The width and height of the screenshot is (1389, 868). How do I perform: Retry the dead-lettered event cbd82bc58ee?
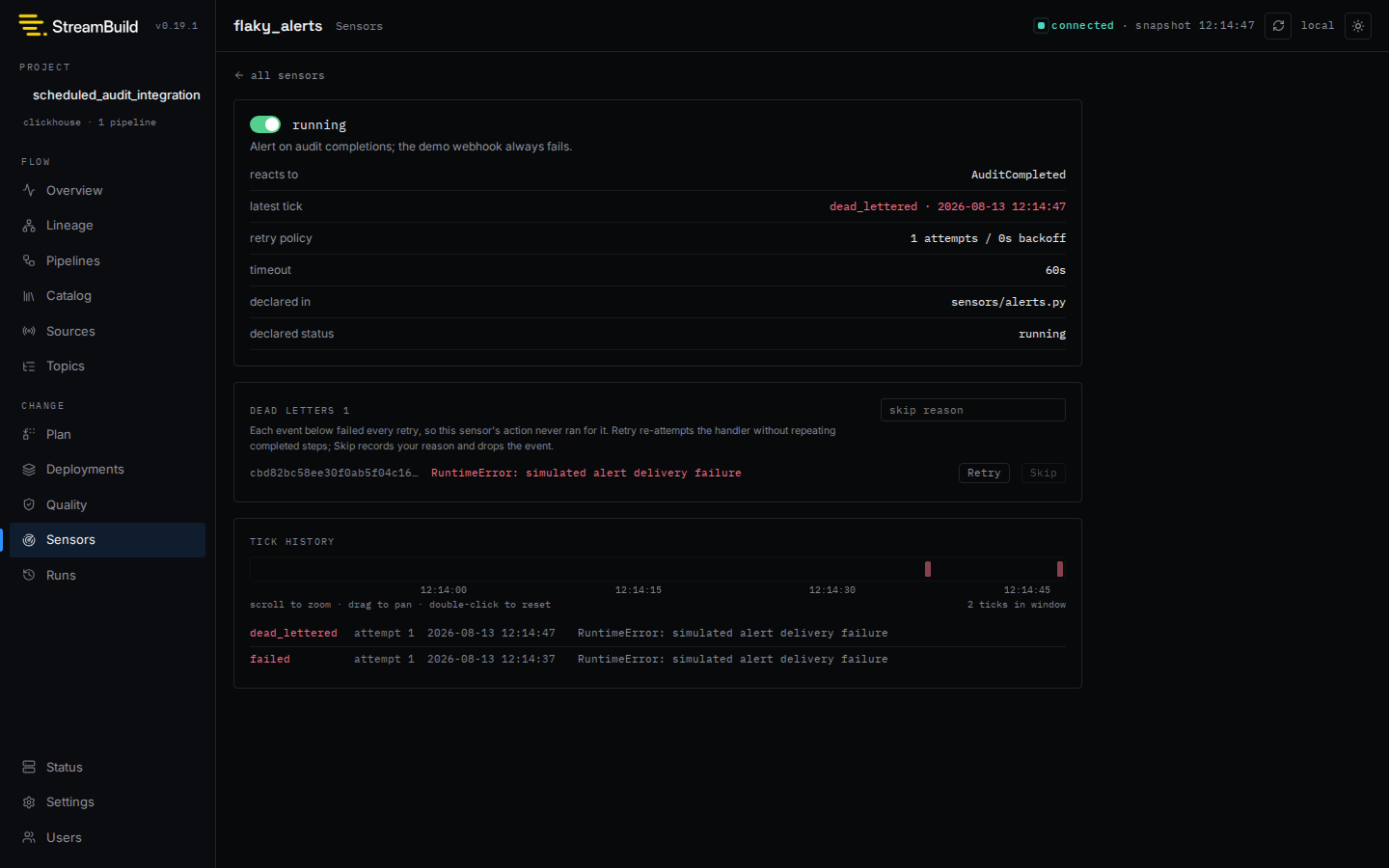click(984, 473)
